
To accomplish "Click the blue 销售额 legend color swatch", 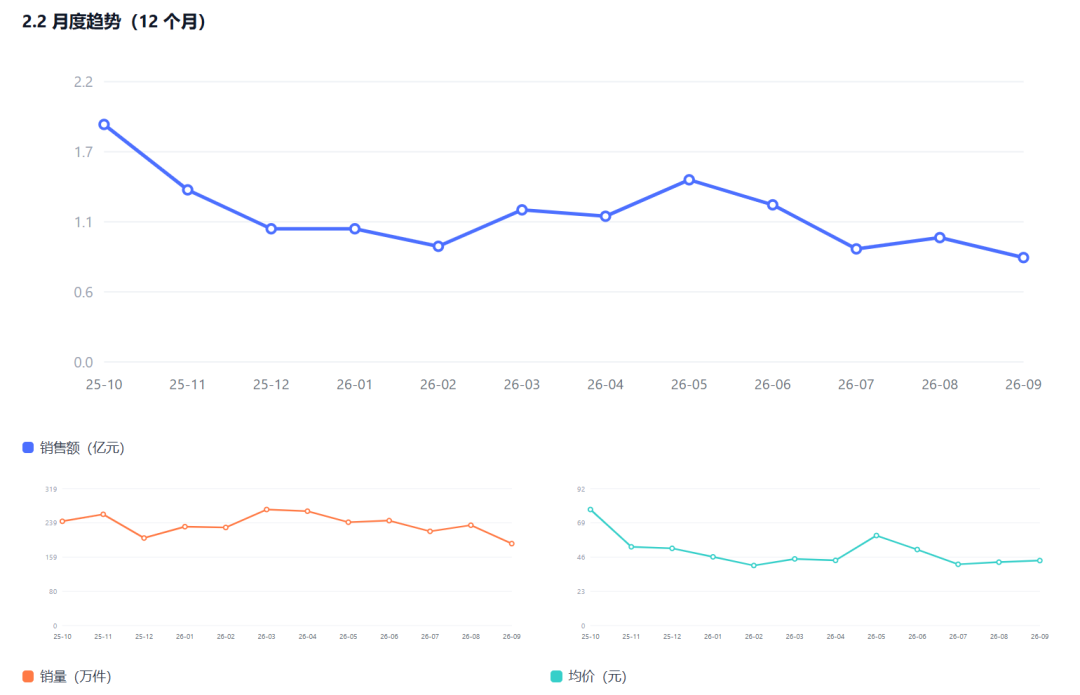I will 28,448.
